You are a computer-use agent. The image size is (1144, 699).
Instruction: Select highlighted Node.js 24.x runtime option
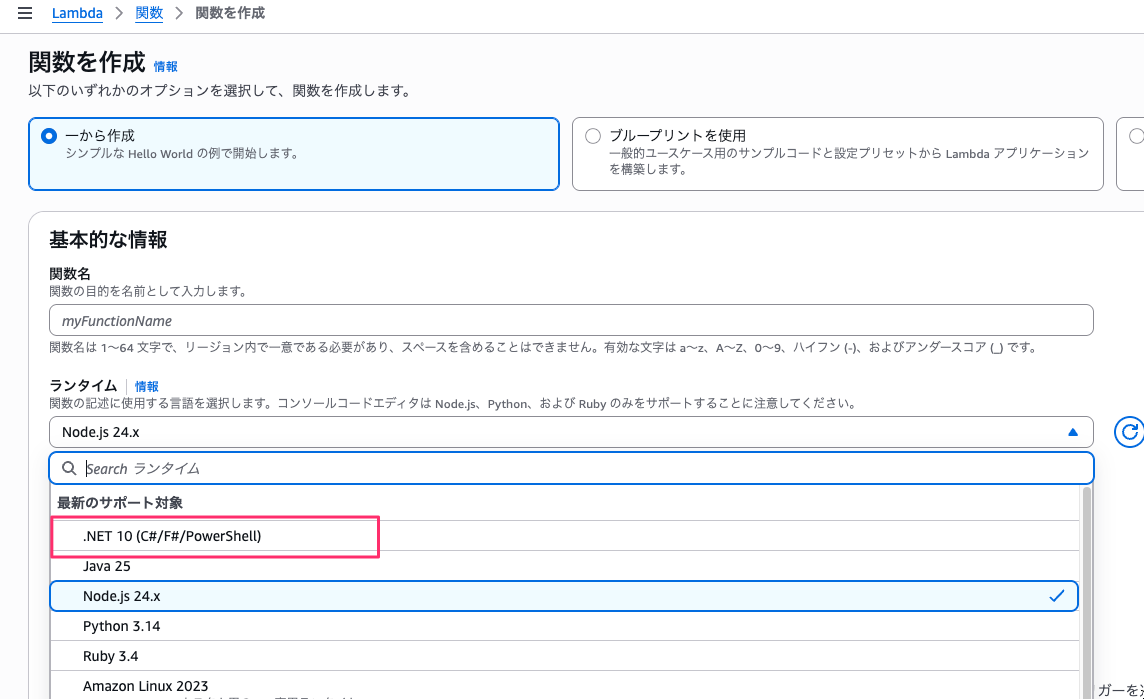coord(121,596)
